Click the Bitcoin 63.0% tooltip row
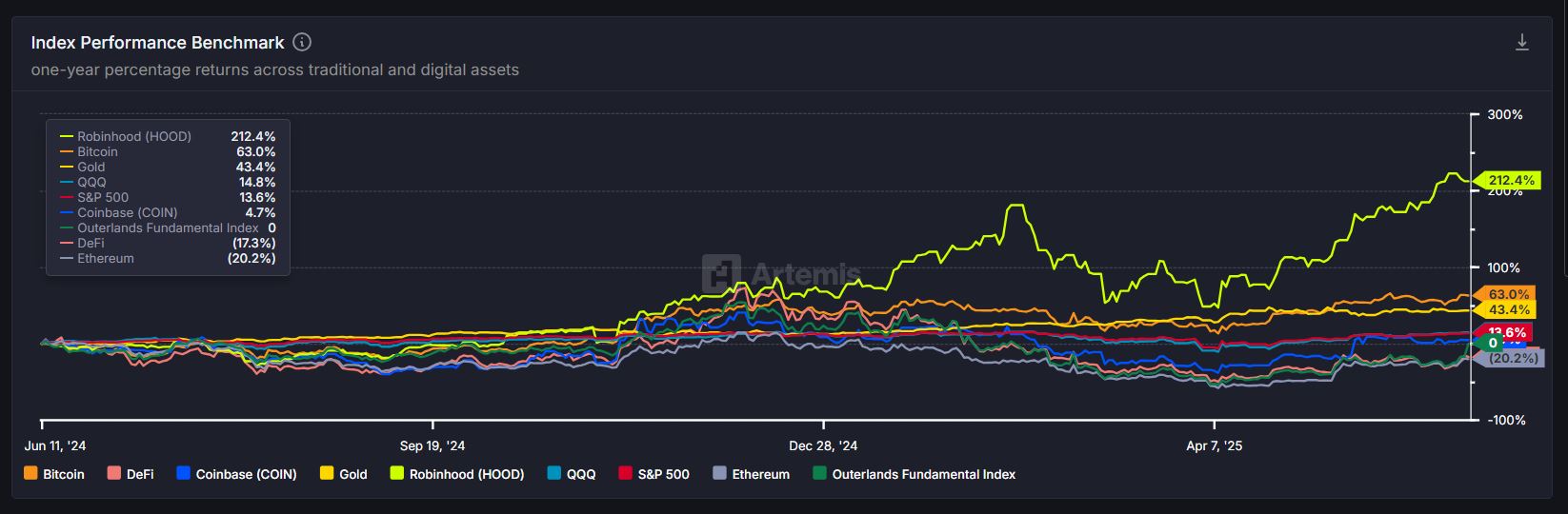1568x514 pixels. [168, 151]
